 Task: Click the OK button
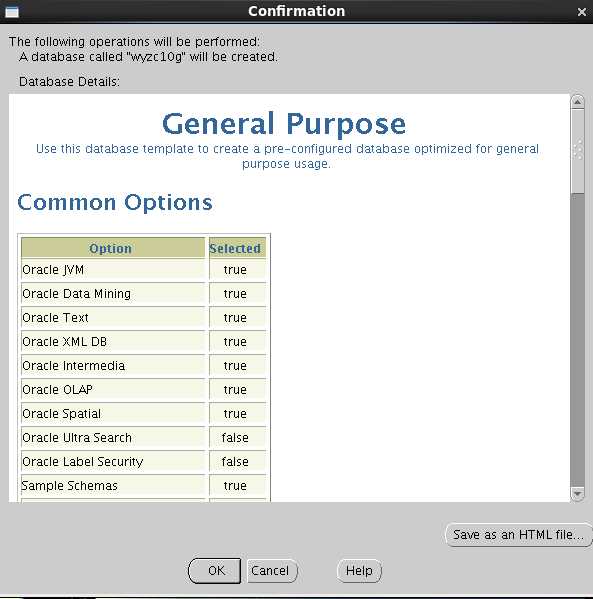tap(215, 571)
